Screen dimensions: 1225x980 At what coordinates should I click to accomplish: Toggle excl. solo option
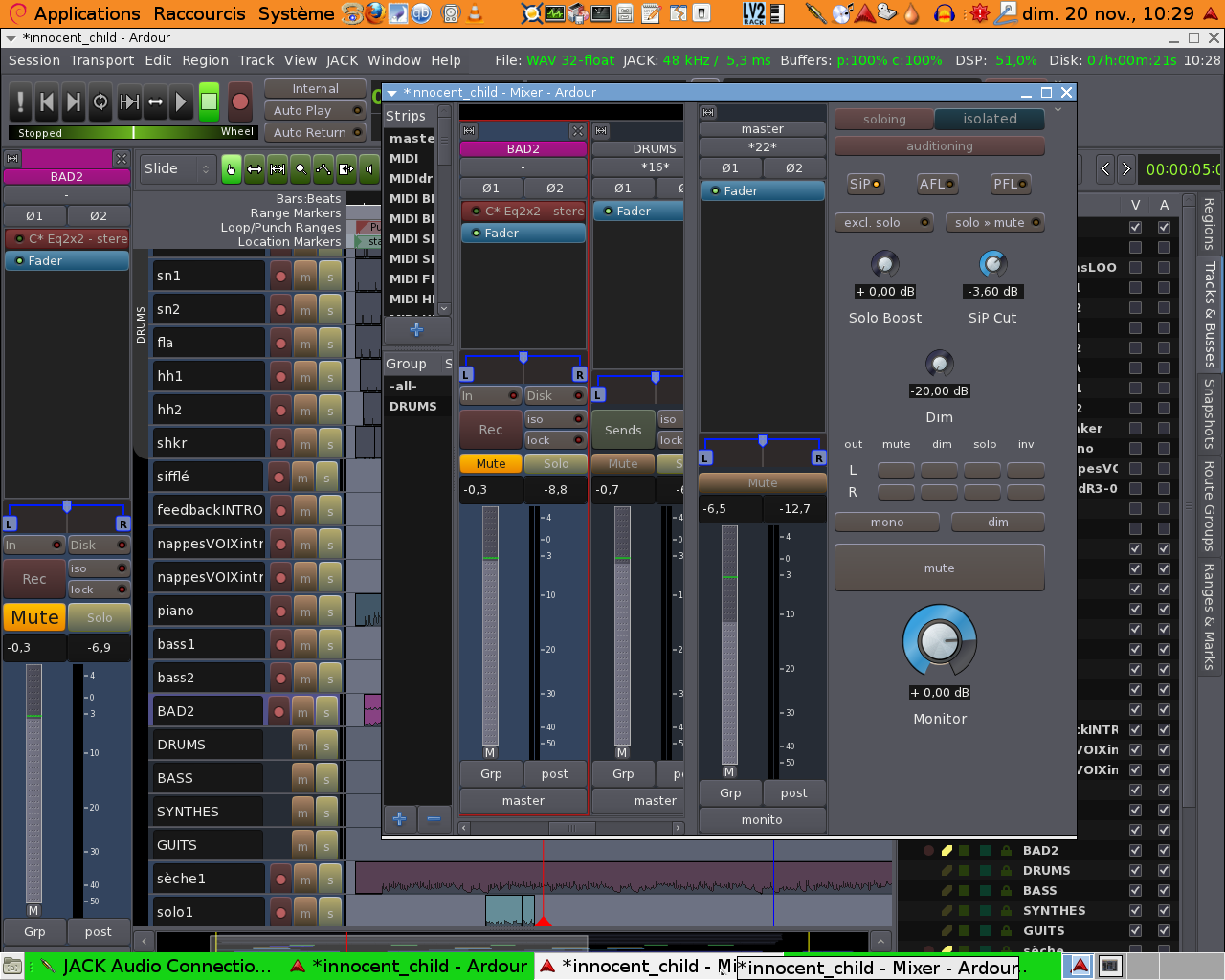coord(884,222)
